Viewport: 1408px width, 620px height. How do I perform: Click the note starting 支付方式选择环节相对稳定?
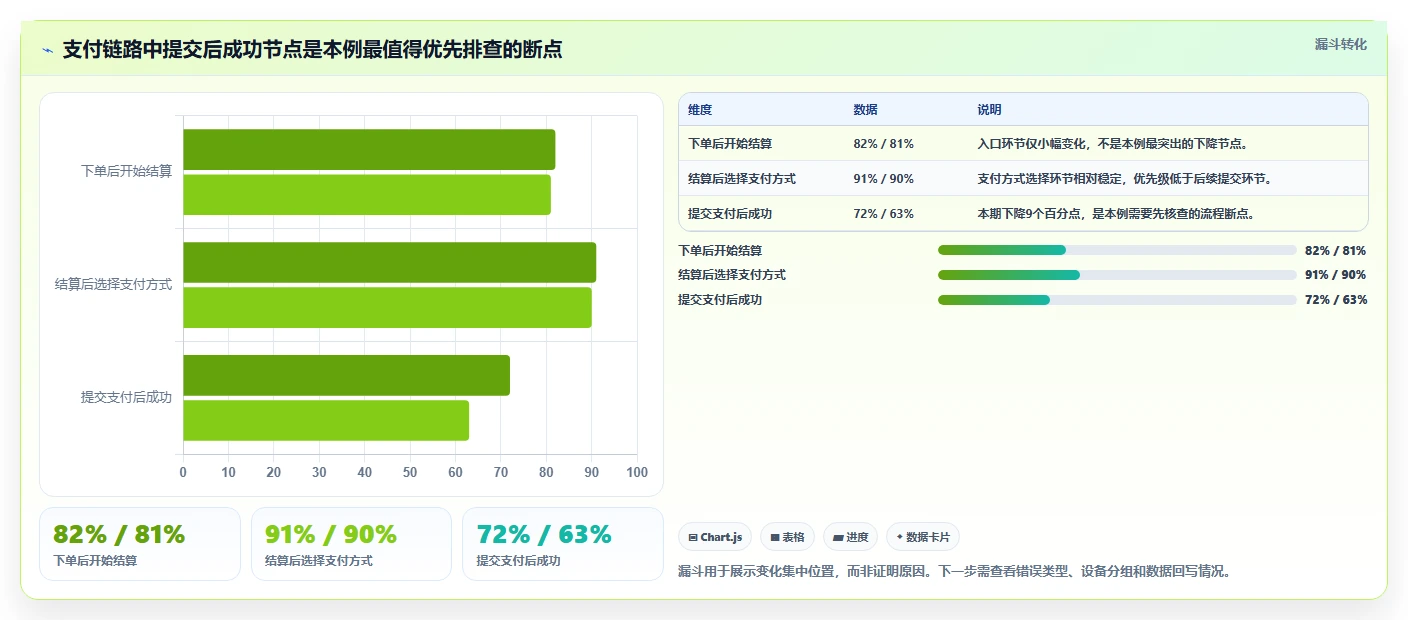1124,179
